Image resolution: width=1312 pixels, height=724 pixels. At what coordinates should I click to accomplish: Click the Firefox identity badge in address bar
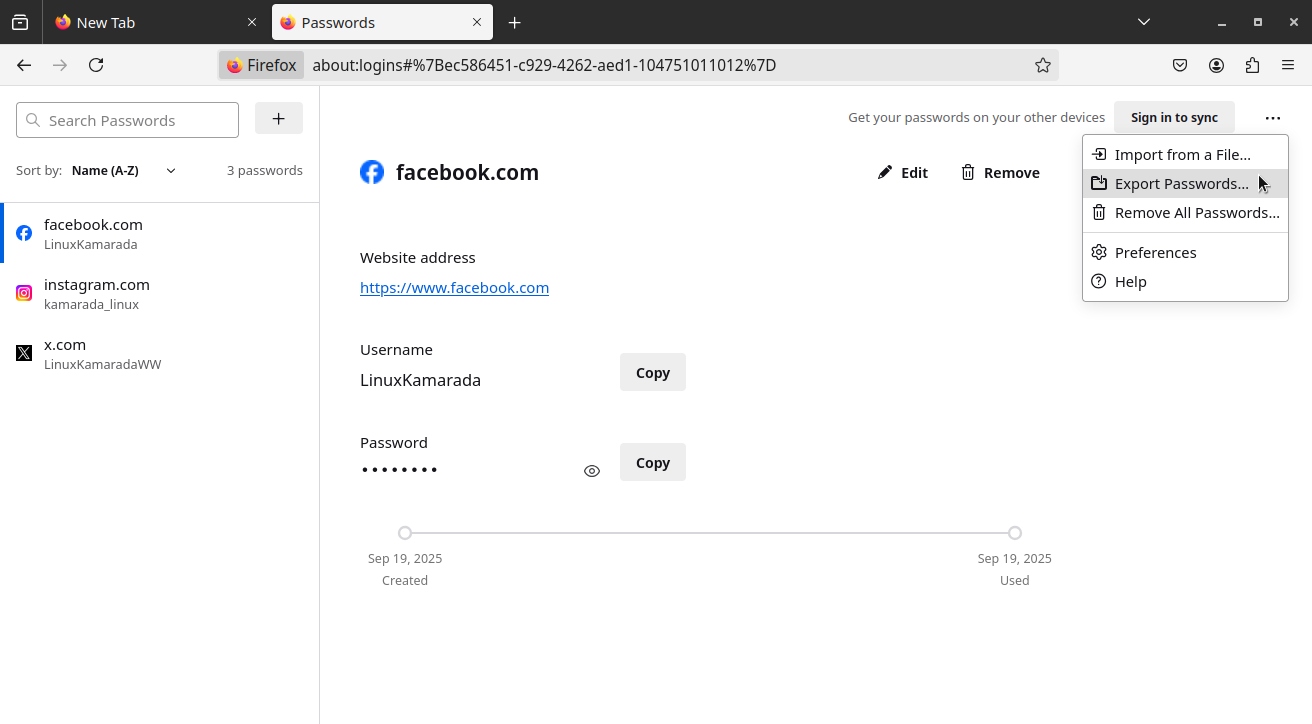(x=262, y=65)
